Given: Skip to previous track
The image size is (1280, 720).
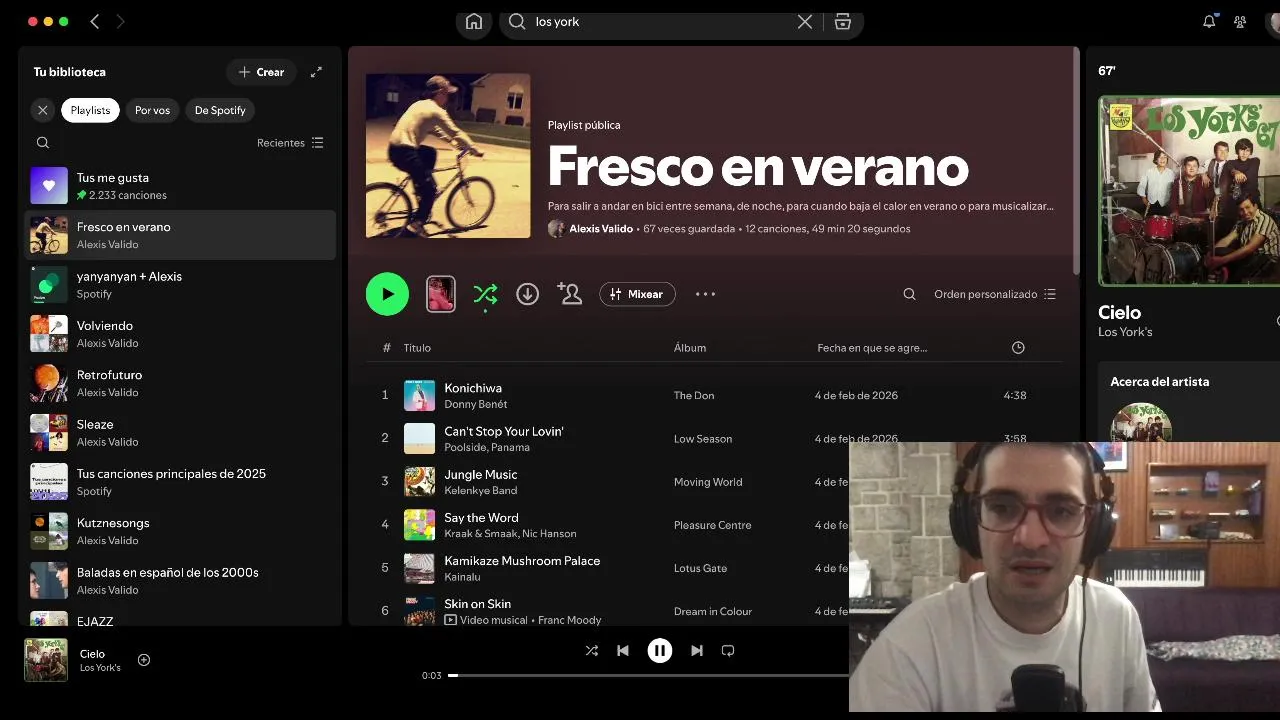Looking at the screenshot, I should 623,651.
